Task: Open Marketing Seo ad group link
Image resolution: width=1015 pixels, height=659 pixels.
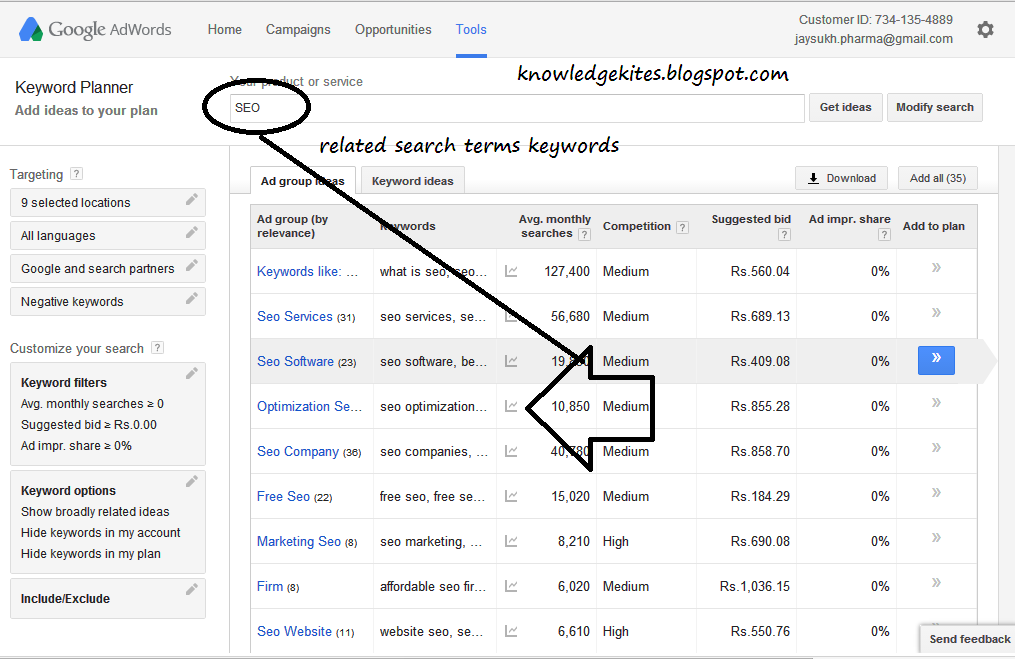Action: tap(298, 541)
